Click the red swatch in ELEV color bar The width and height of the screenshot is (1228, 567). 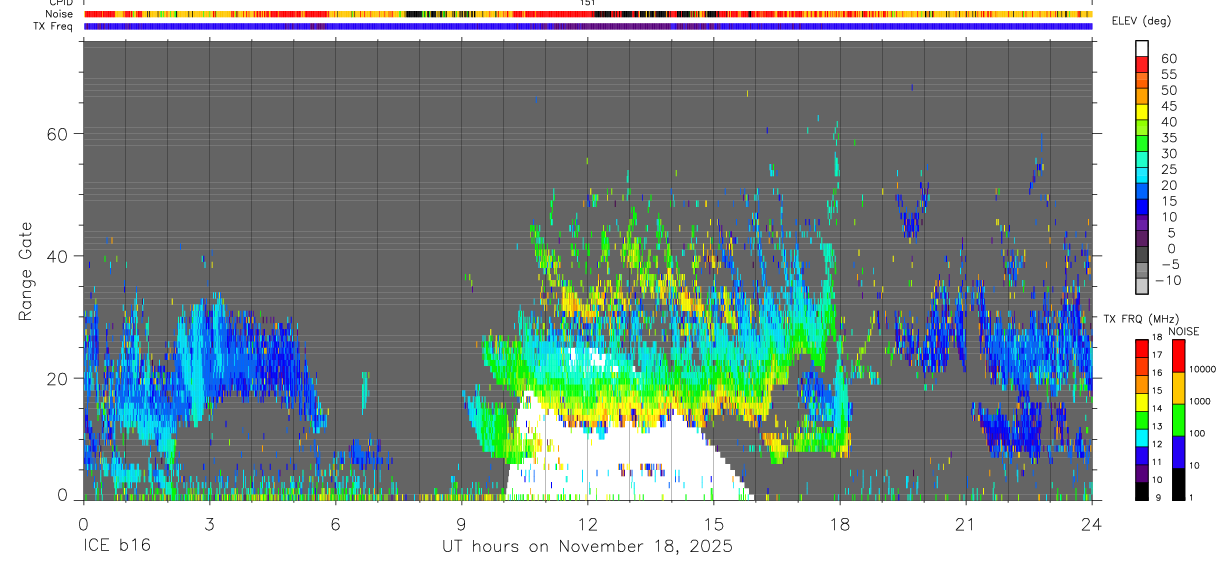[x=1142, y=63]
